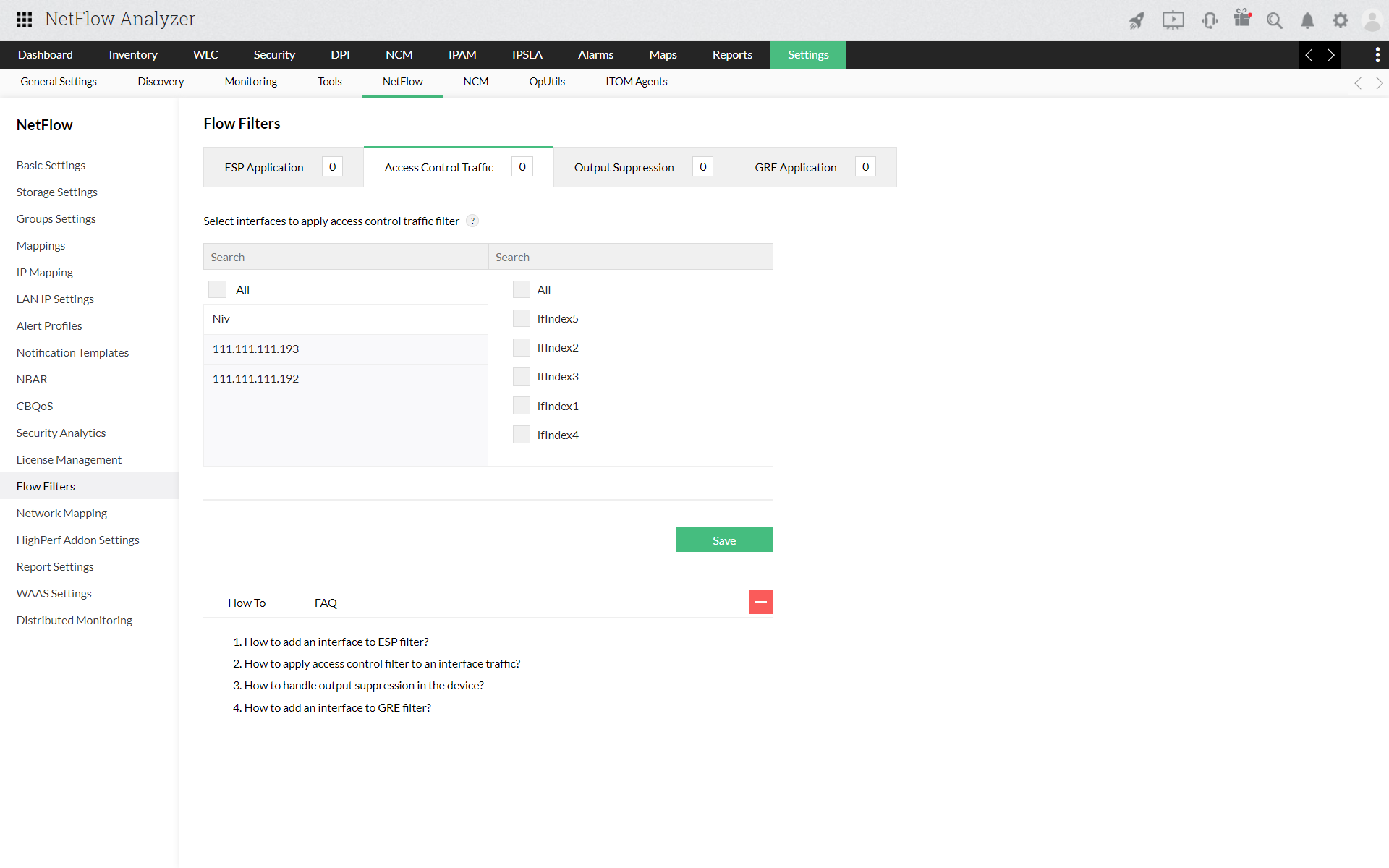
Task: Open the gift box what's-new icon
Action: coord(1242,19)
